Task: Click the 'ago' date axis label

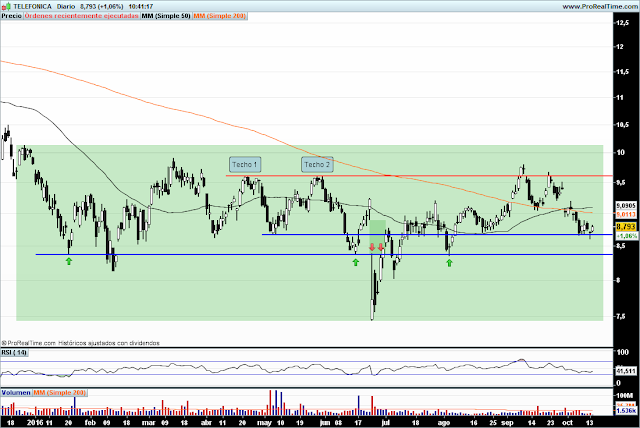Action: [x=444, y=422]
